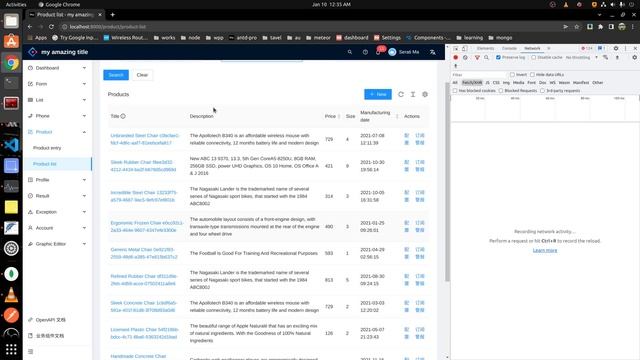This screenshot has width=640, height=360.
Task: Click DevTools error count badge
Action: (x=587, y=48)
